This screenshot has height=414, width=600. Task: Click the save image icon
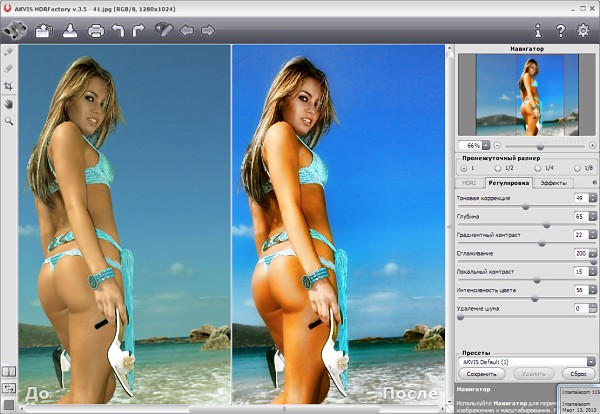pos(70,30)
